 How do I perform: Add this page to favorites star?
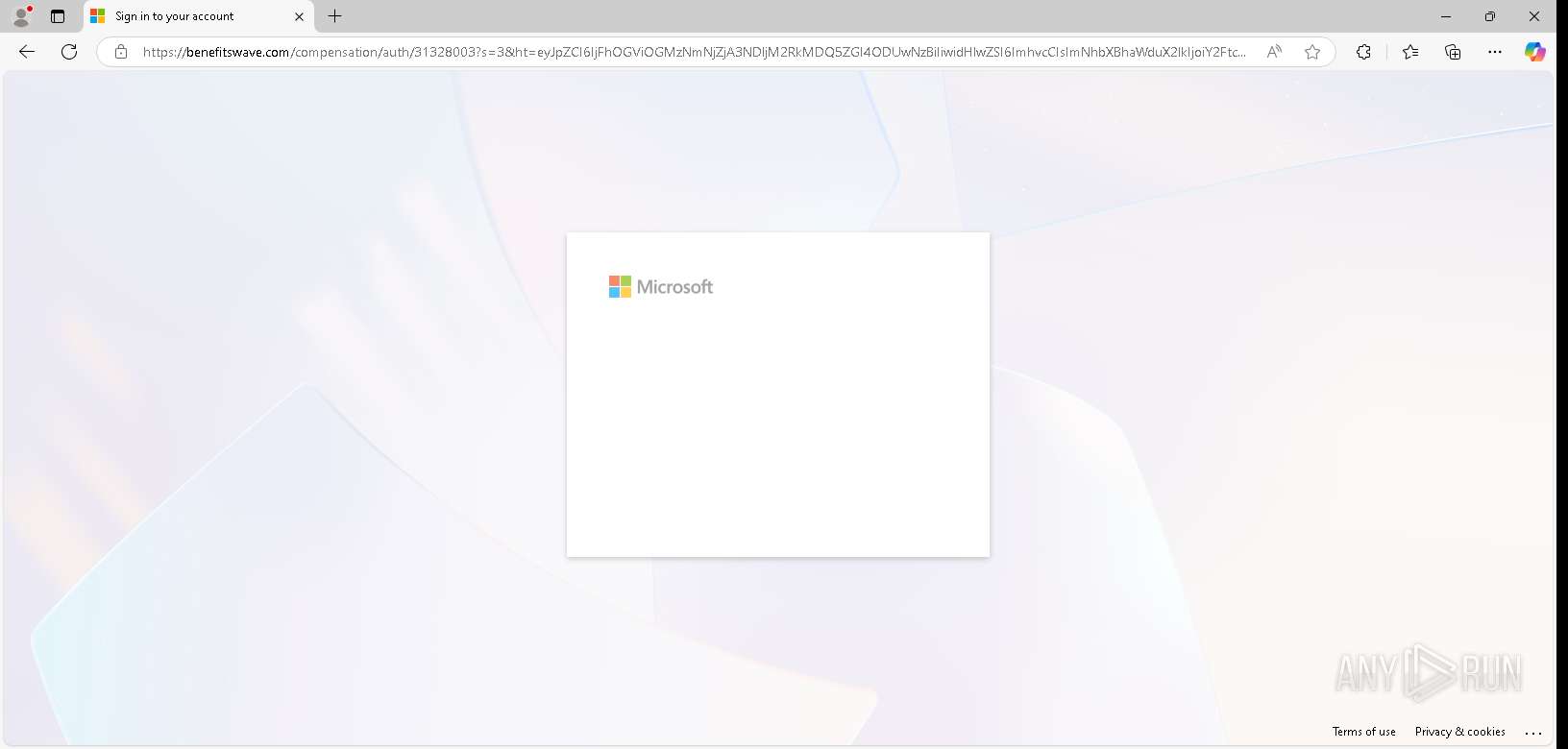(1312, 52)
